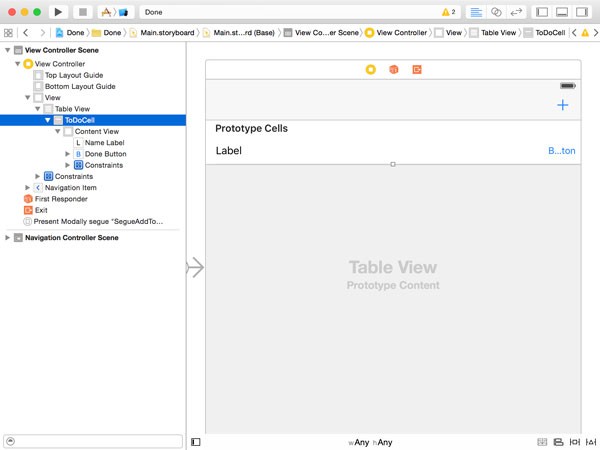This screenshot has height=450, width=600.
Task: Expand Constraints under Content View
Action: click(67, 165)
